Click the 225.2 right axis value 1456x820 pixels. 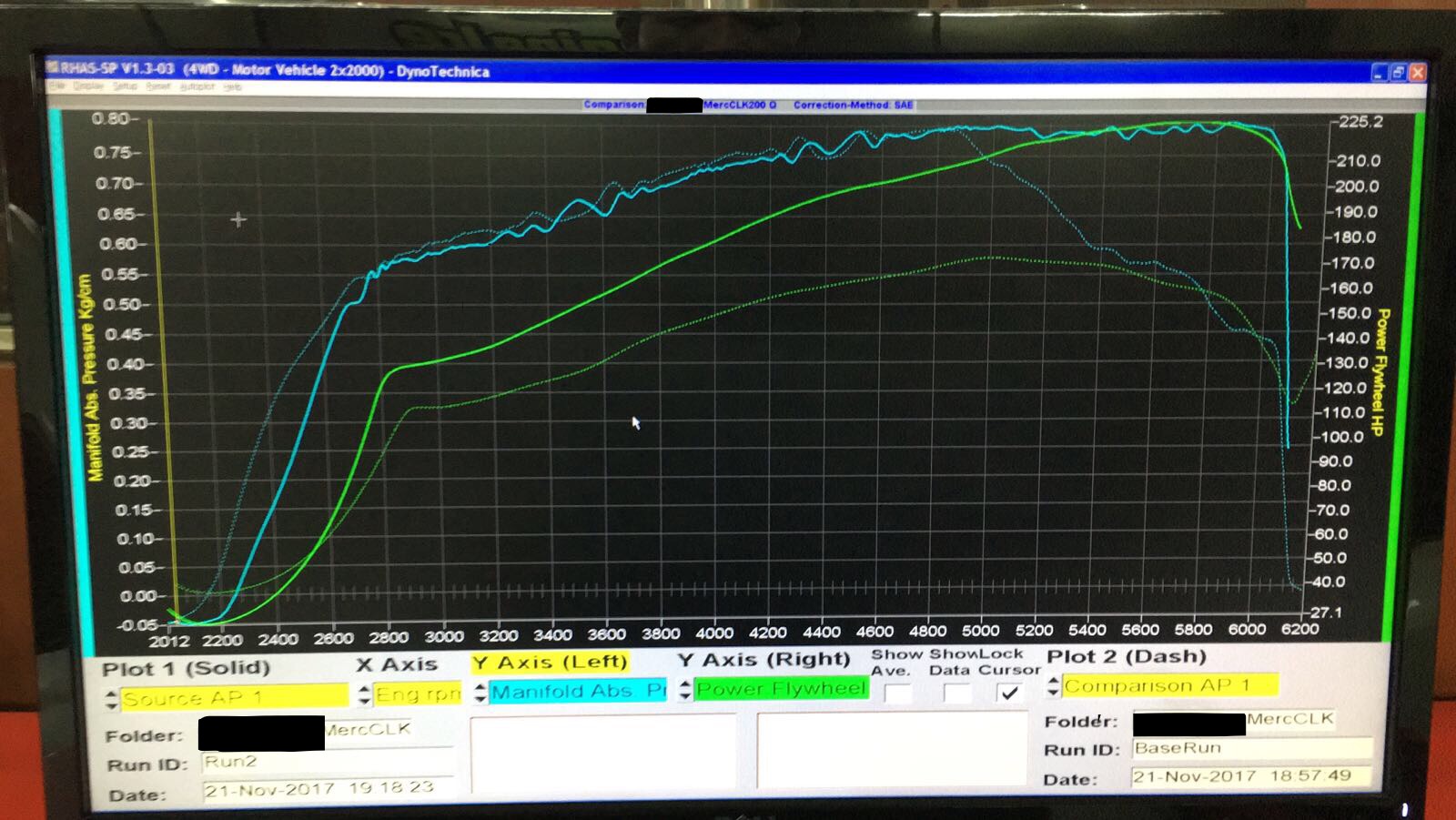[1360, 122]
